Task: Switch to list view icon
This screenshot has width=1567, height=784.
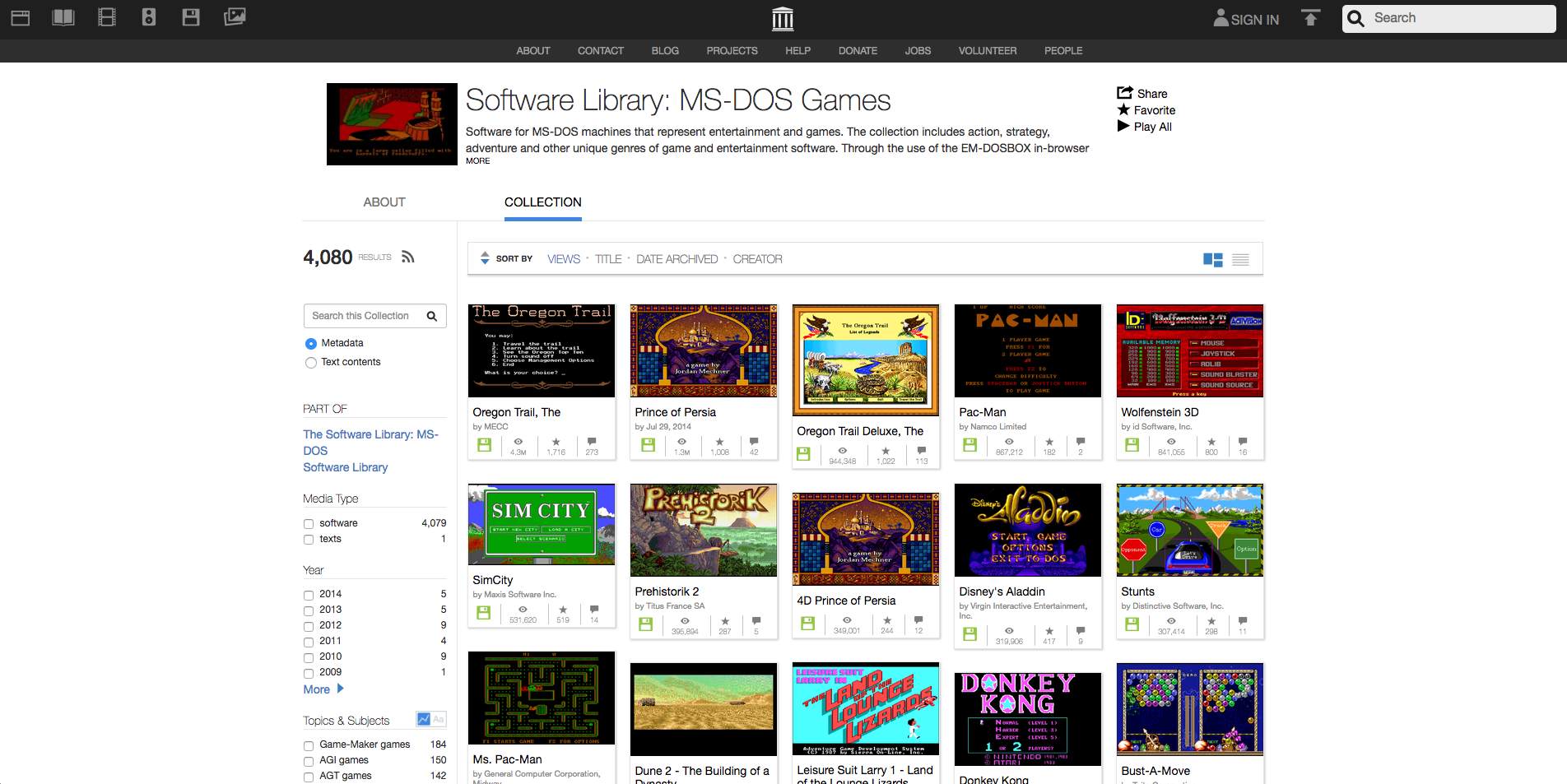Action: 1241,259
